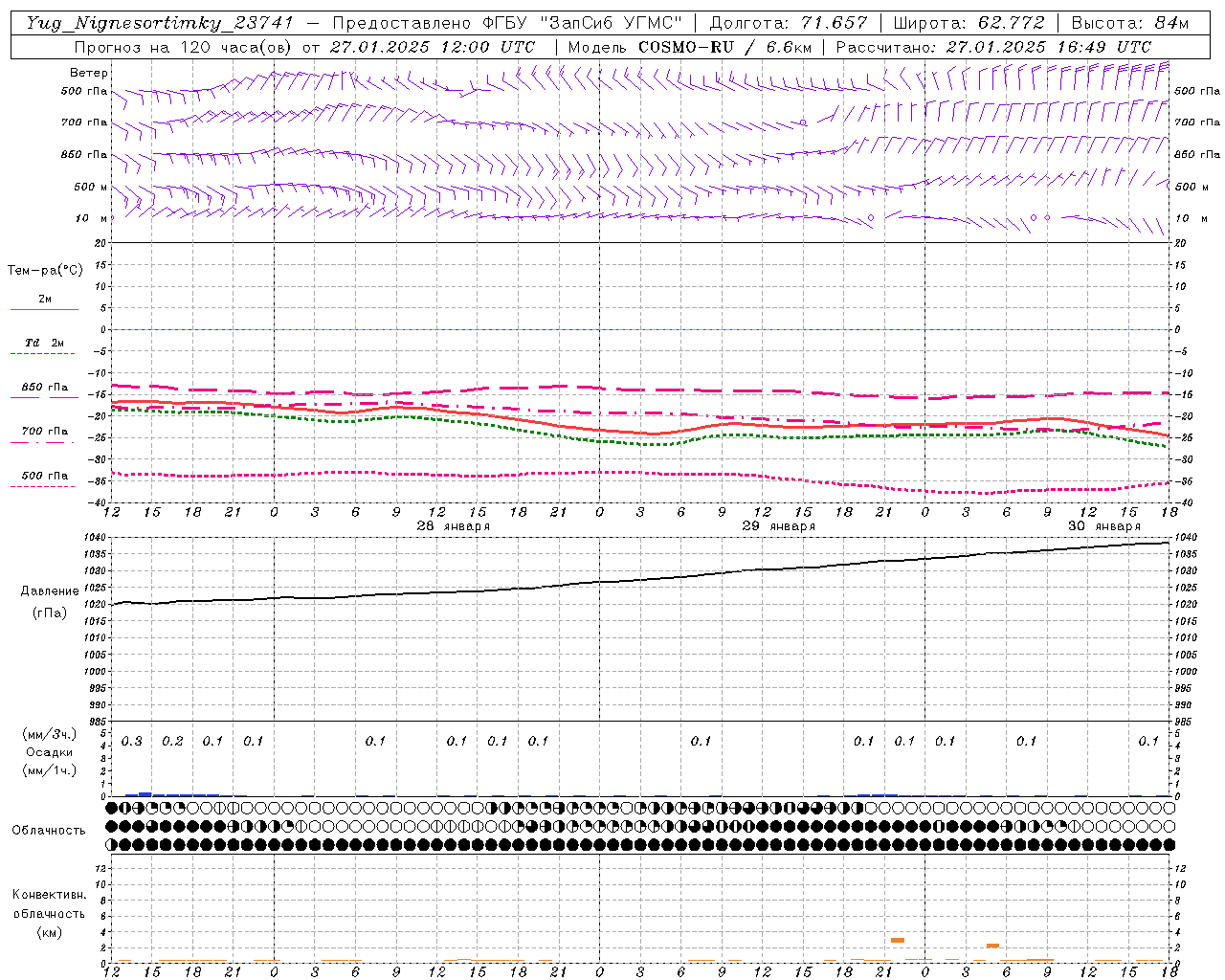Click the (км) unit label for convective cloudiness

(49, 932)
